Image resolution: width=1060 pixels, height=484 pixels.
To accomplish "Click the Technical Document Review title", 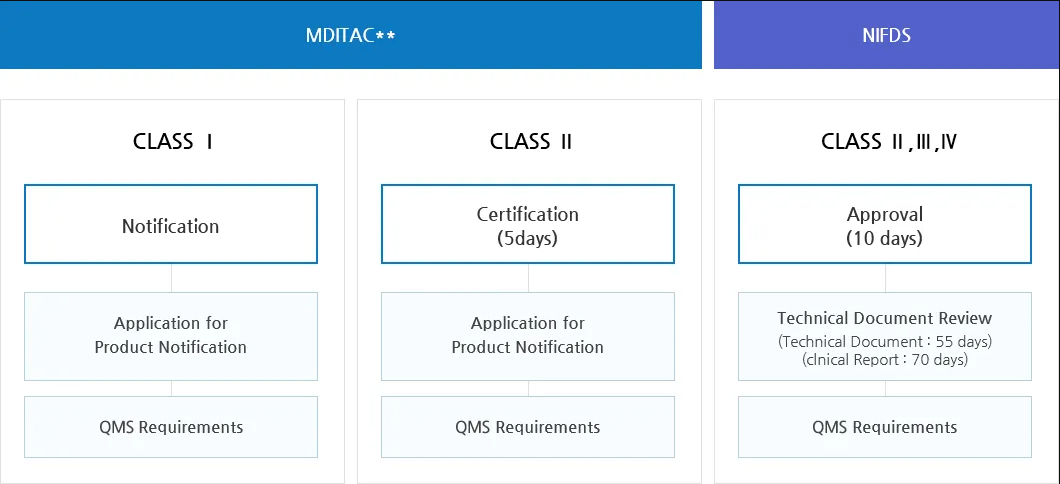I will (884, 318).
